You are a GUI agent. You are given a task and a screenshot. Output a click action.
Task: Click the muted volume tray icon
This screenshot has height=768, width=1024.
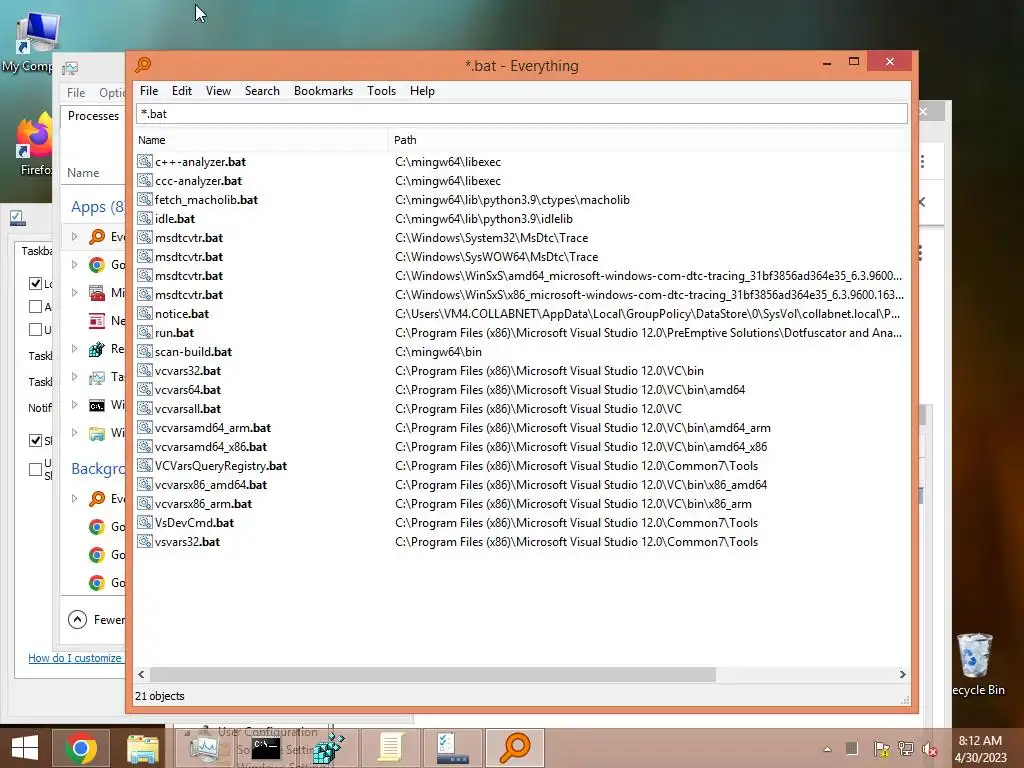click(x=930, y=749)
